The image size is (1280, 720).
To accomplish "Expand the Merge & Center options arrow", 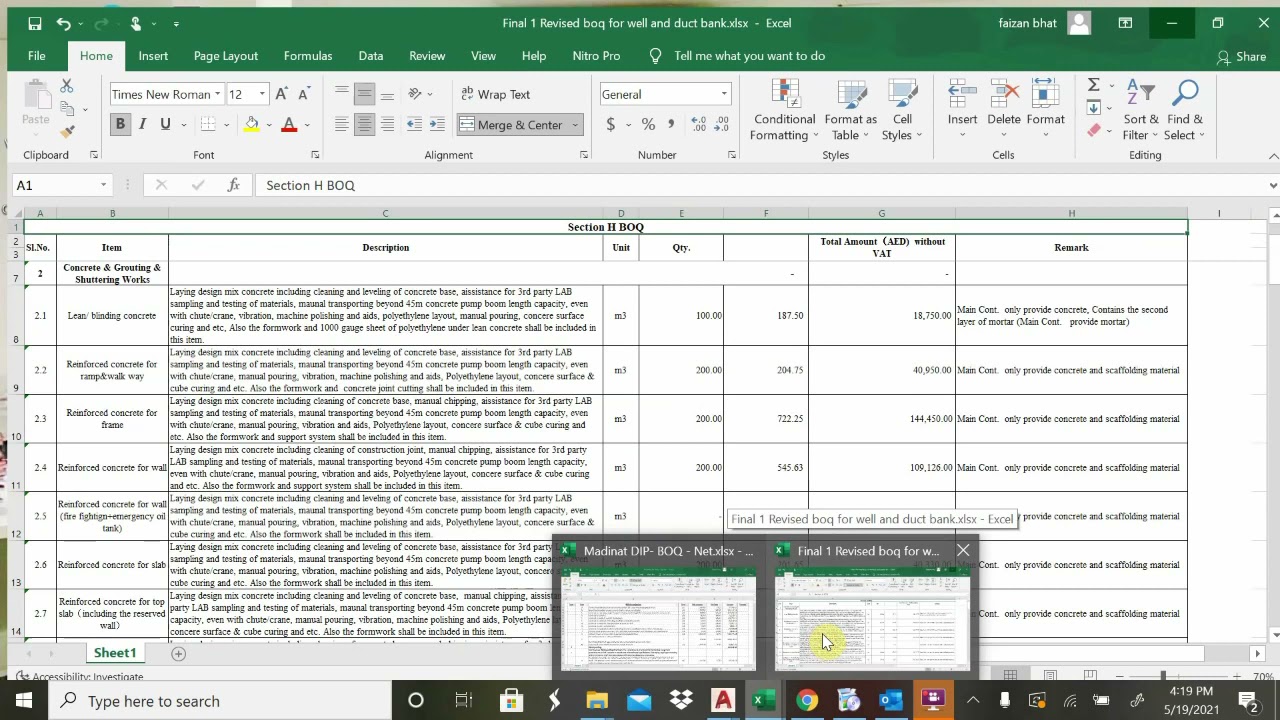I will click(x=575, y=125).
